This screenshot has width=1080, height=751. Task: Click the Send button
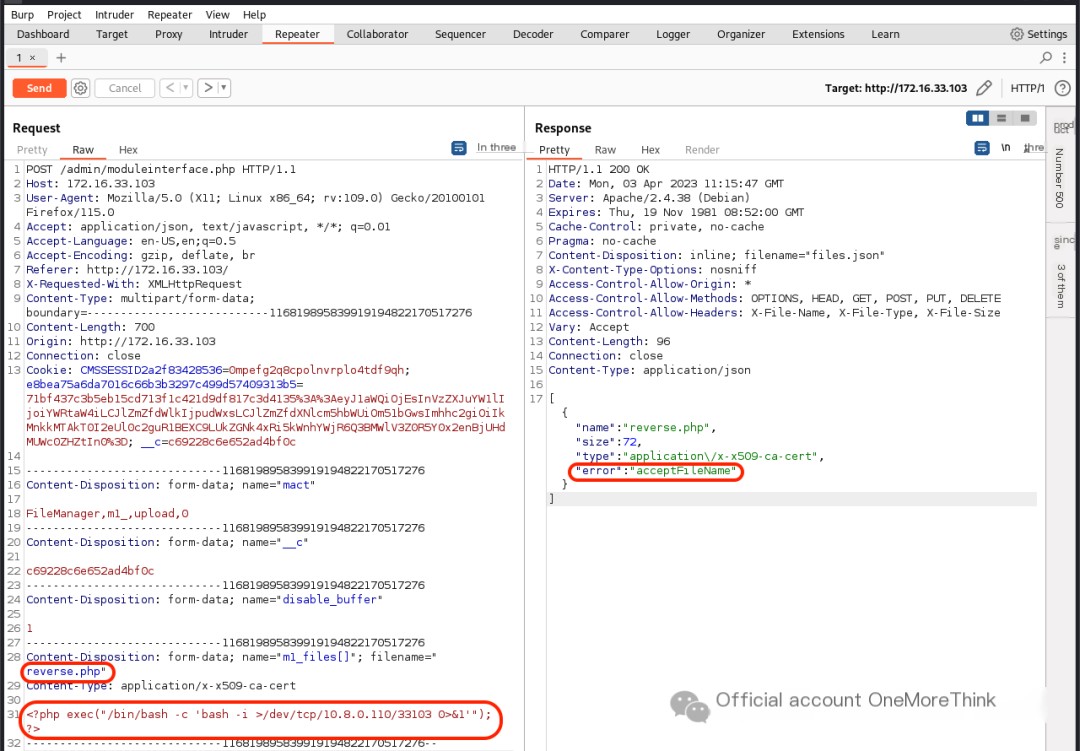(x=39, y=88)
